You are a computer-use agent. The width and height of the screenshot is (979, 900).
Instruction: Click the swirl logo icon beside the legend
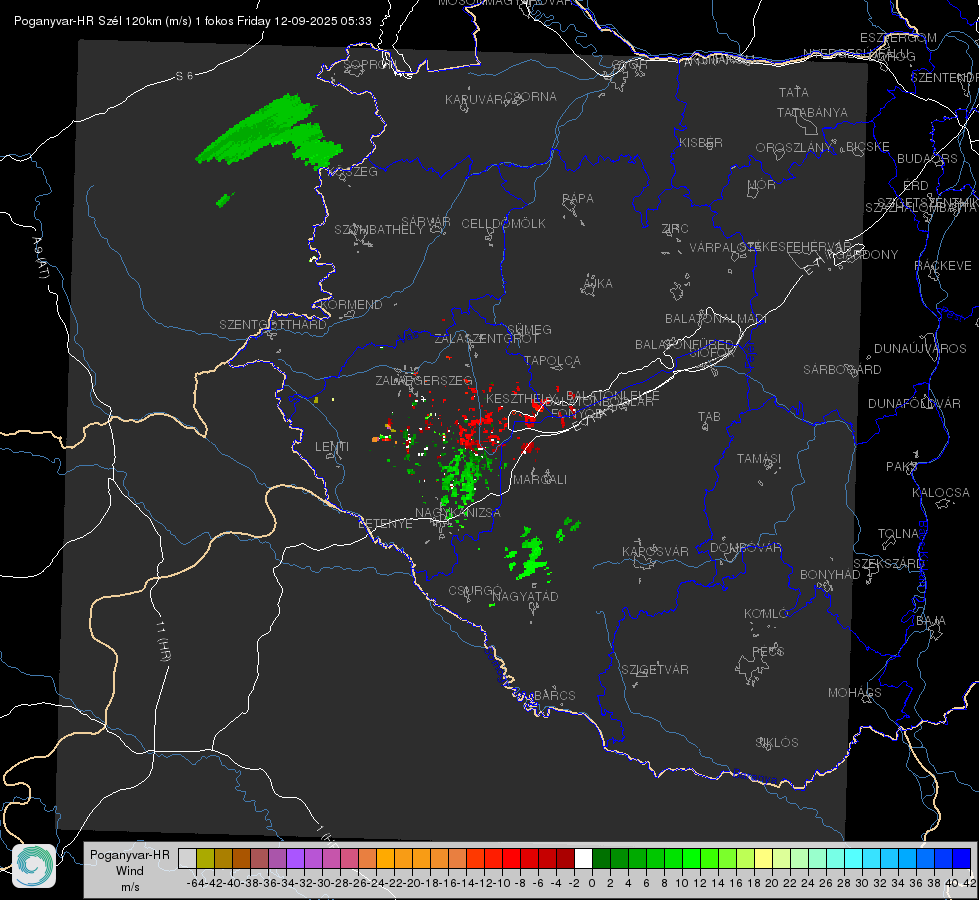34,866
